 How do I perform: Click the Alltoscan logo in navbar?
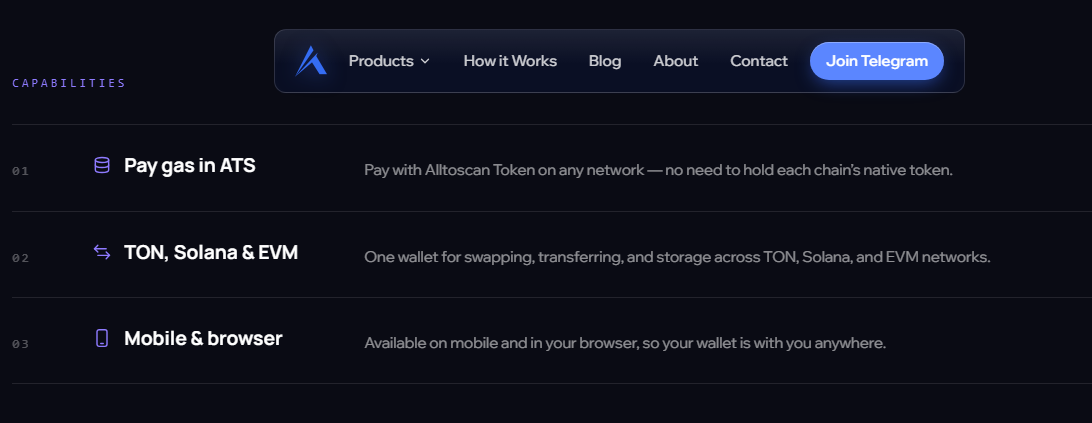pyautogui.click(x=311, y=61)
